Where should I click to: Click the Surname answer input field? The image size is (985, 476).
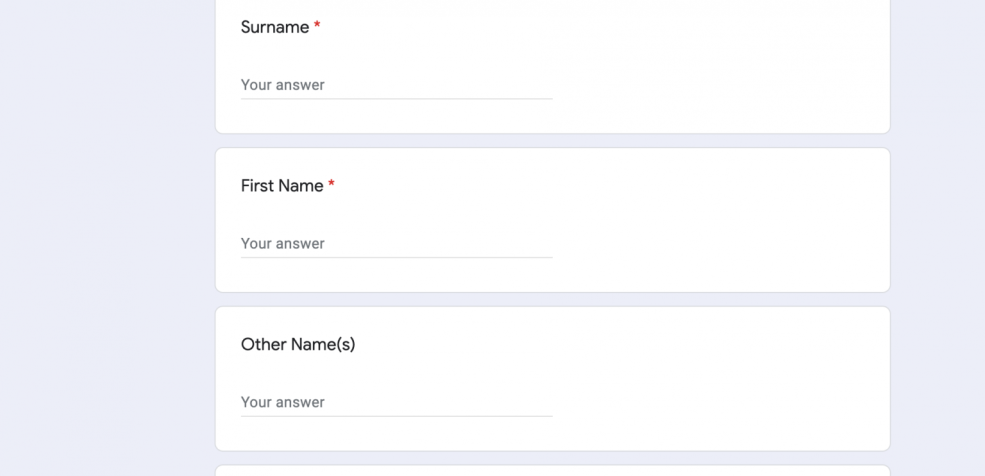coord(396,85)
